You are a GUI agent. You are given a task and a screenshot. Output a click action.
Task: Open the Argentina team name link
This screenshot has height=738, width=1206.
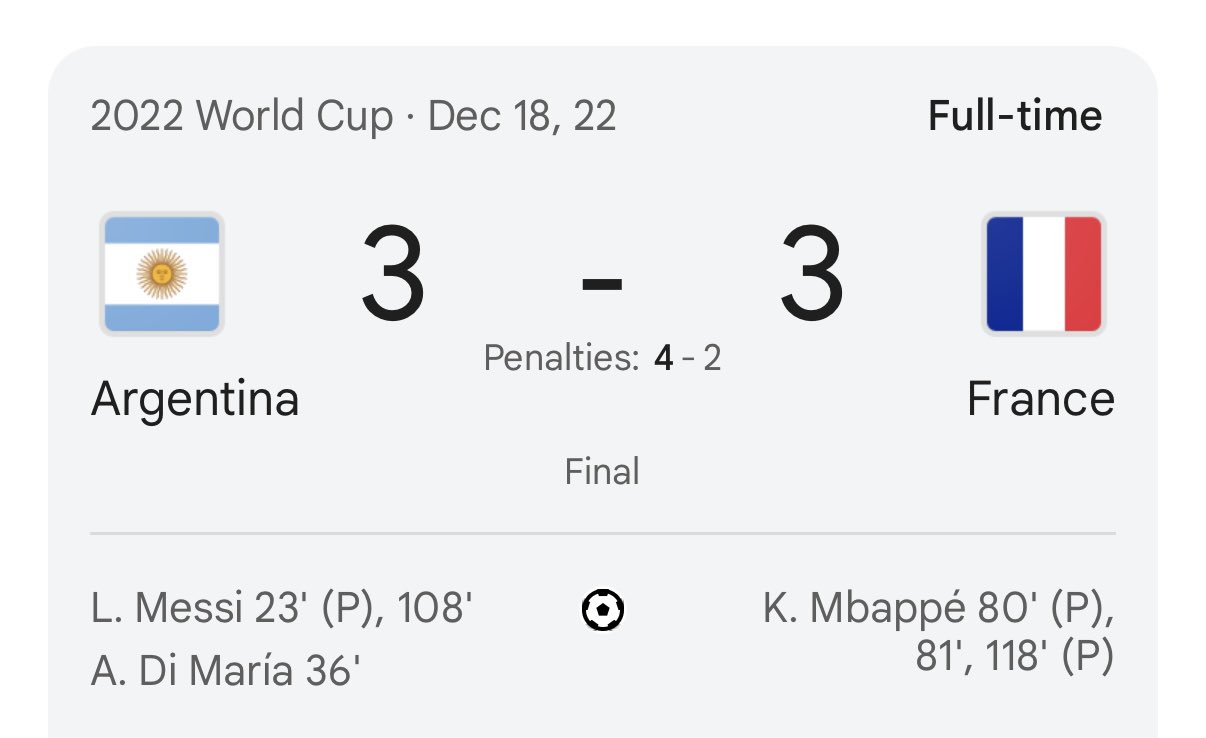pyautogui.click(x=195, y=399)
